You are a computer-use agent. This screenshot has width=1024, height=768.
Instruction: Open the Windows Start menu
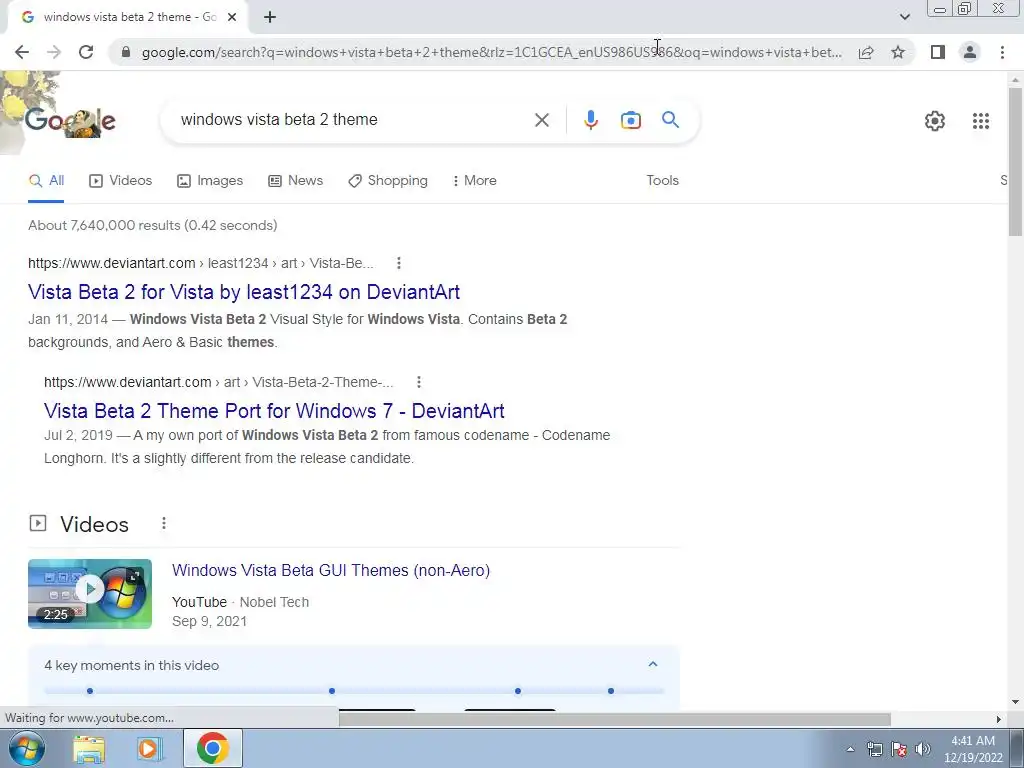click(27, 748)
